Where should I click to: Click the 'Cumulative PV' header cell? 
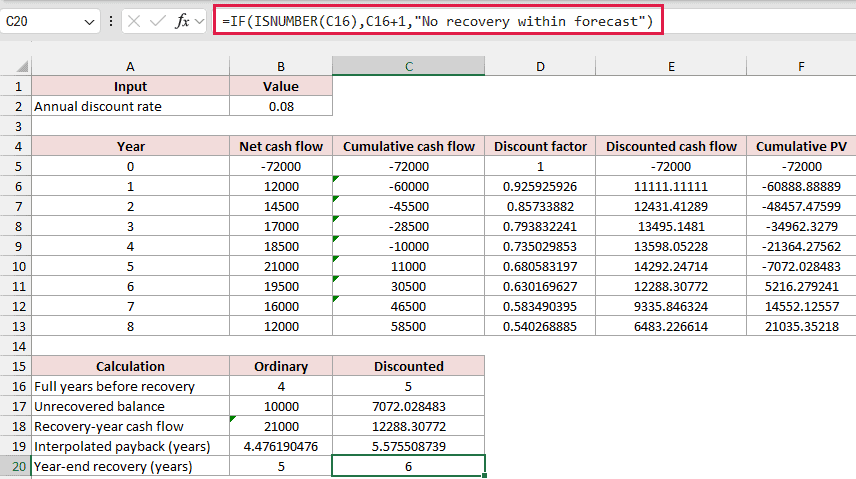801,146
